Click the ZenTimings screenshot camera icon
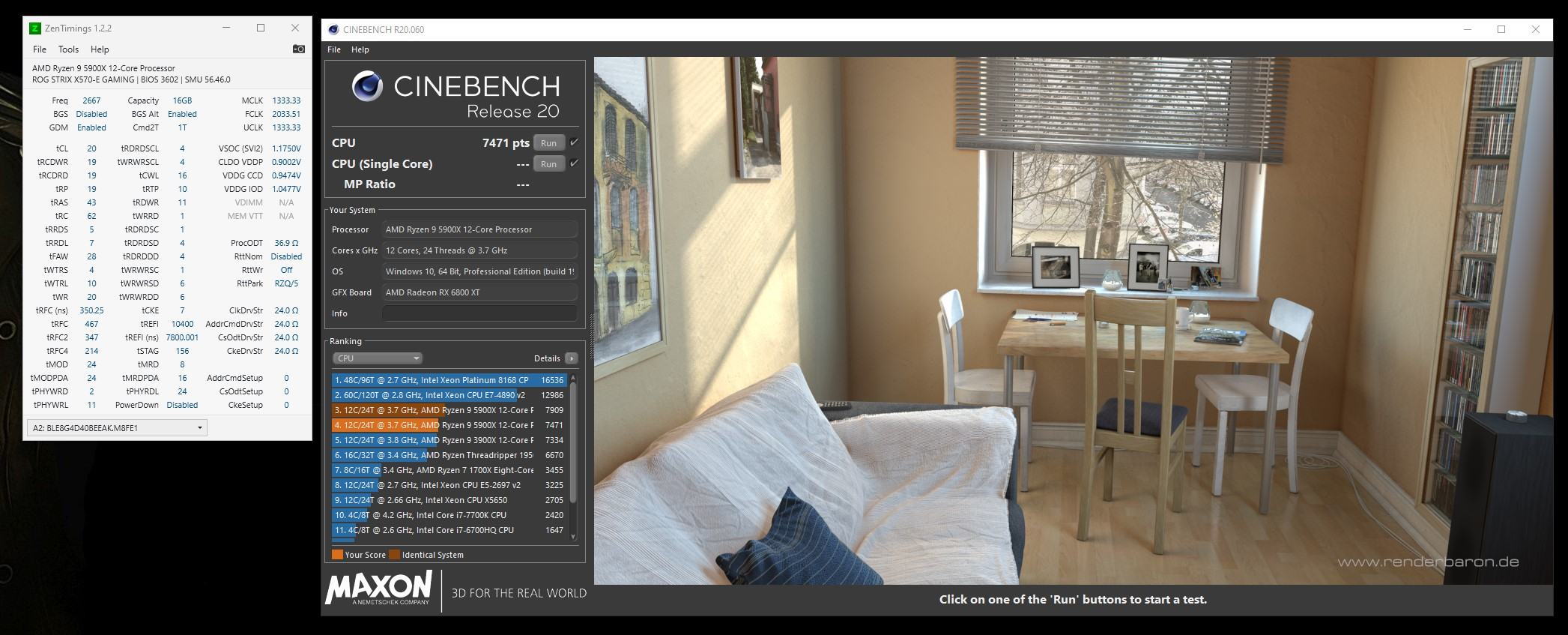The image size is (1568, 635). point(298,49)
